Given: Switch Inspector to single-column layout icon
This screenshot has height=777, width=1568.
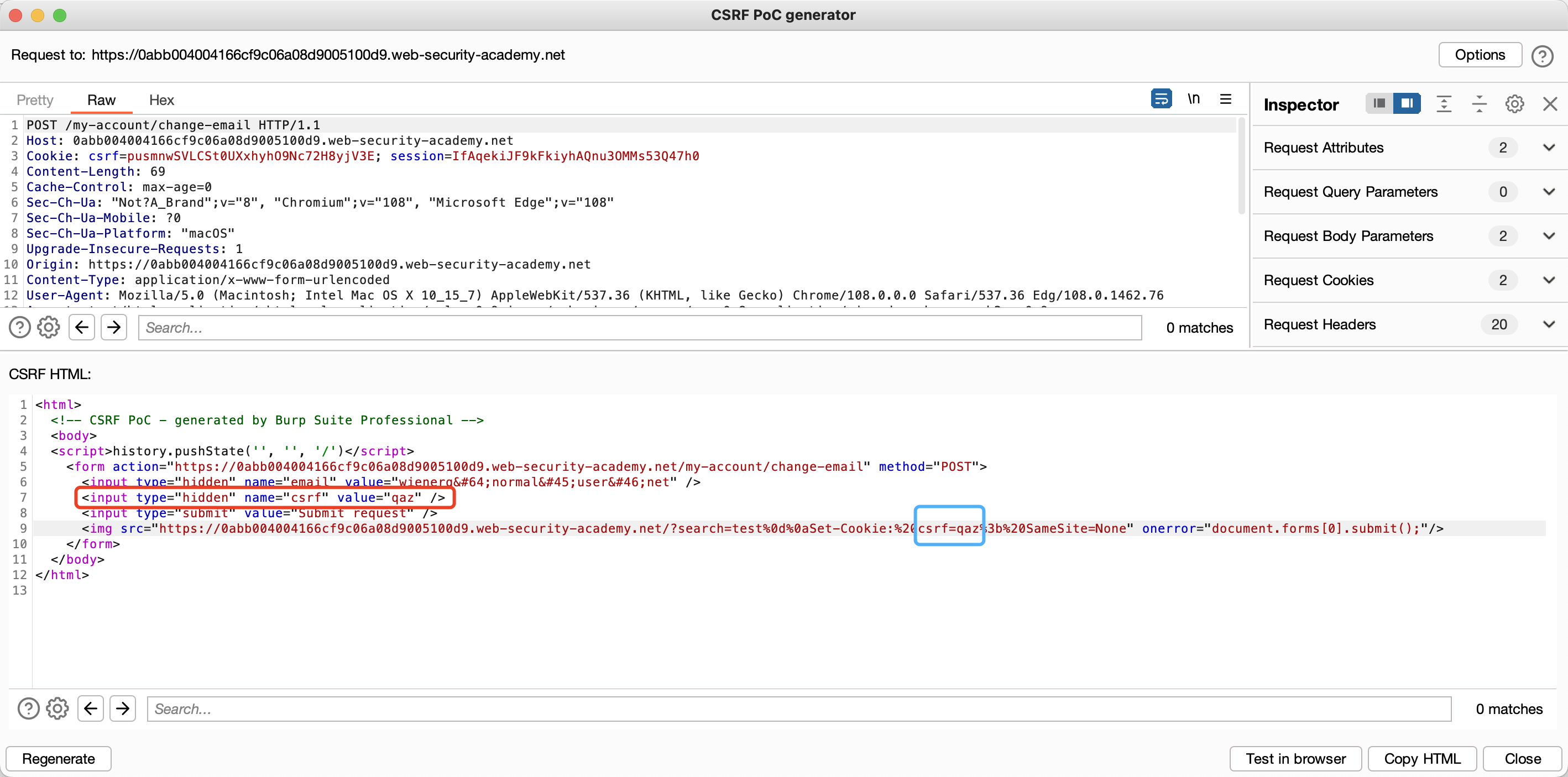Looking at the screenshot, I should click(1379, 103).
